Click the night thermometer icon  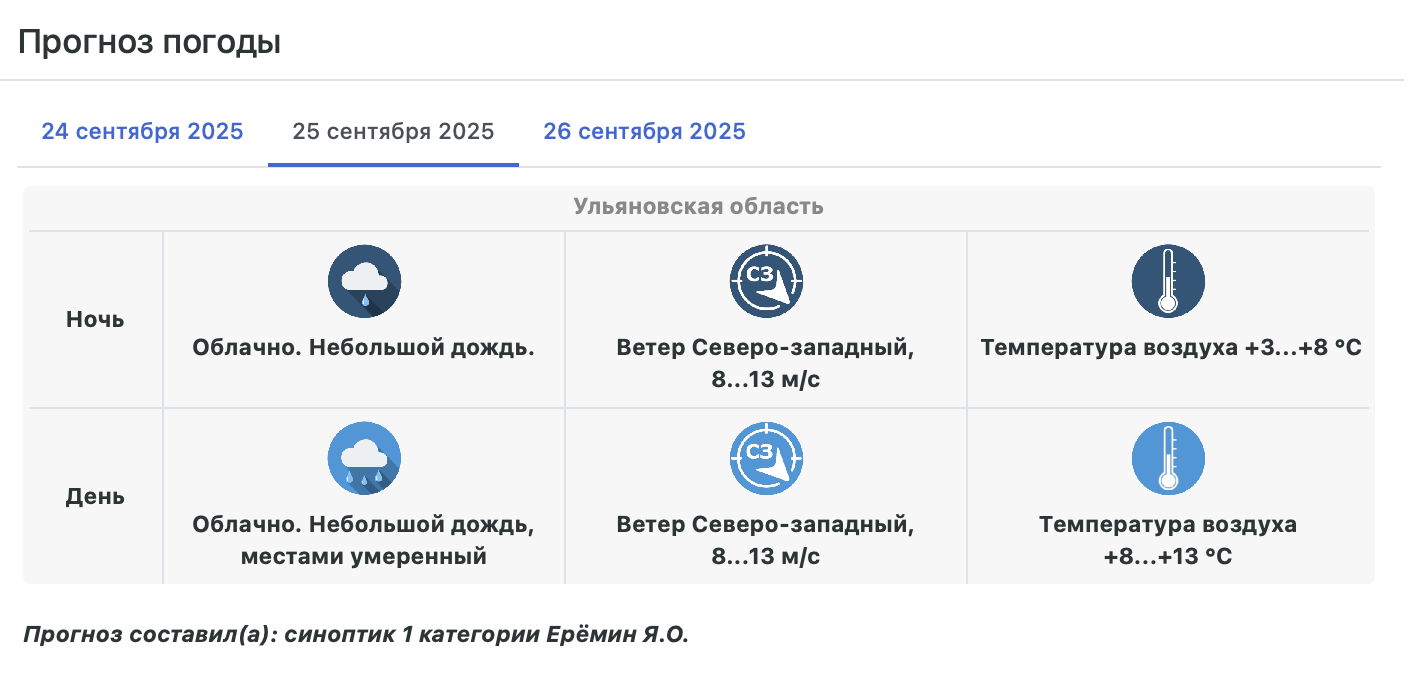1168,282
